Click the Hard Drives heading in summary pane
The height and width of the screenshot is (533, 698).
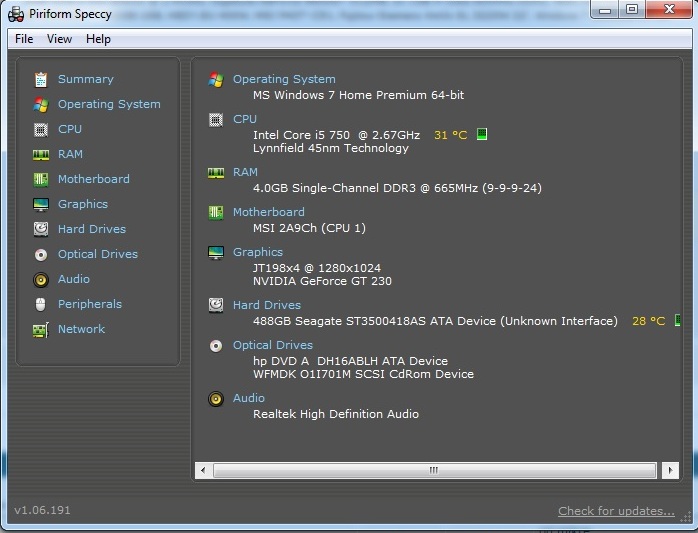[266, 305]
